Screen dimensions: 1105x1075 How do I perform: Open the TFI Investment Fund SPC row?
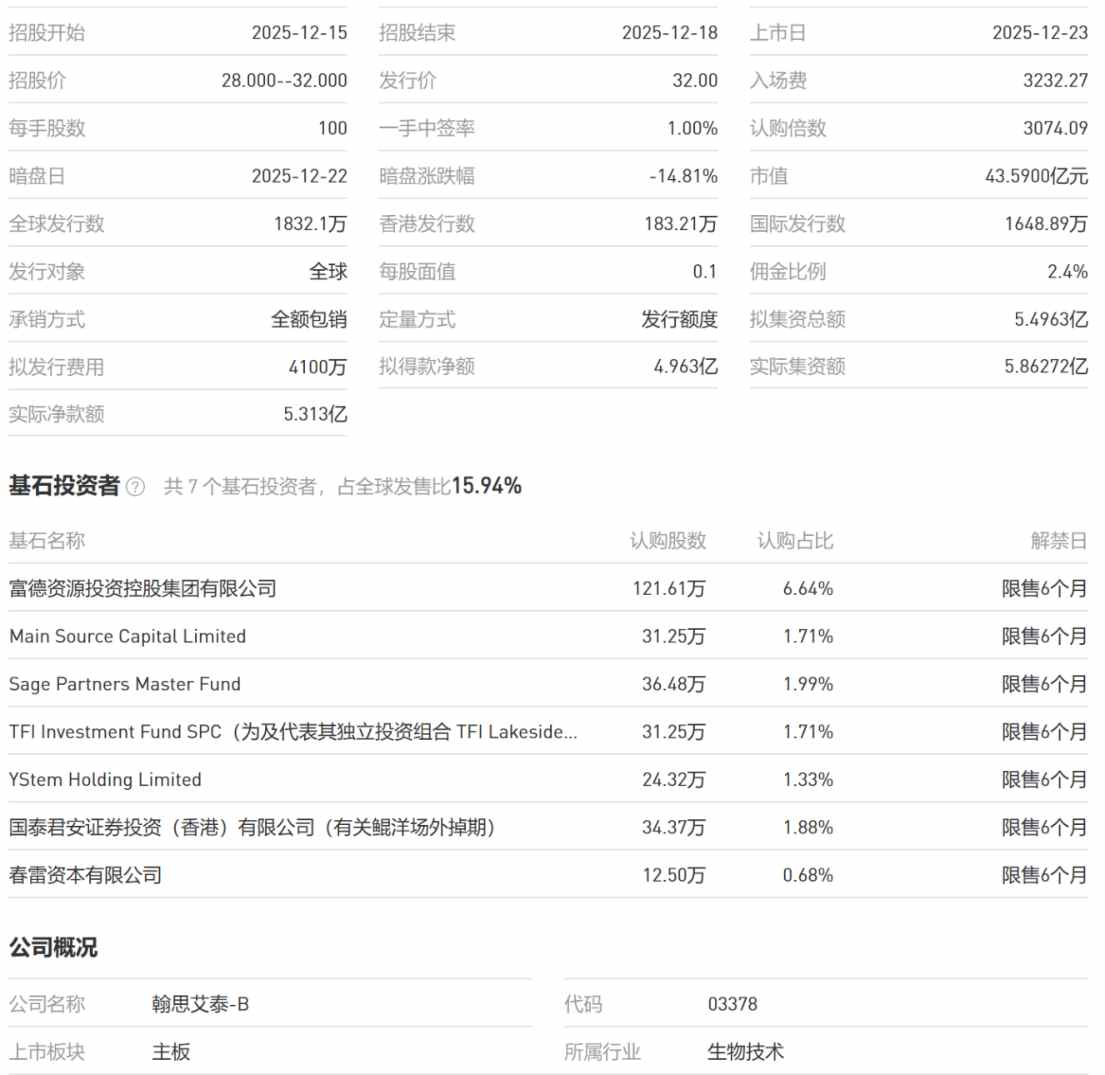pyautogui.click(x=548, y=732)
